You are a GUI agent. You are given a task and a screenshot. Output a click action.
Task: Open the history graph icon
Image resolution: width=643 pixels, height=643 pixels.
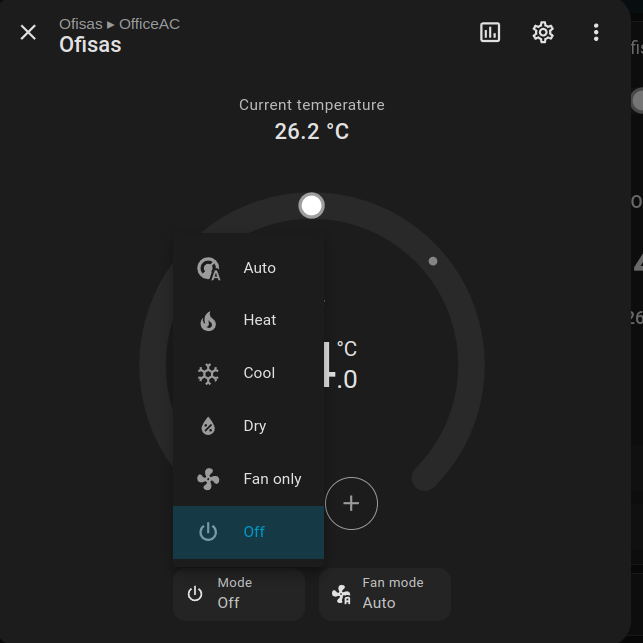pos(490,32)
